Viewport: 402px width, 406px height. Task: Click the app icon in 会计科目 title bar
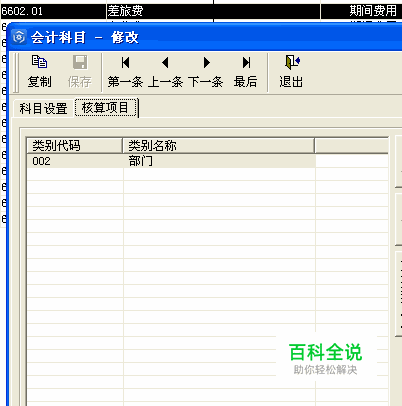pyautogui.click(x=19, y=37)
